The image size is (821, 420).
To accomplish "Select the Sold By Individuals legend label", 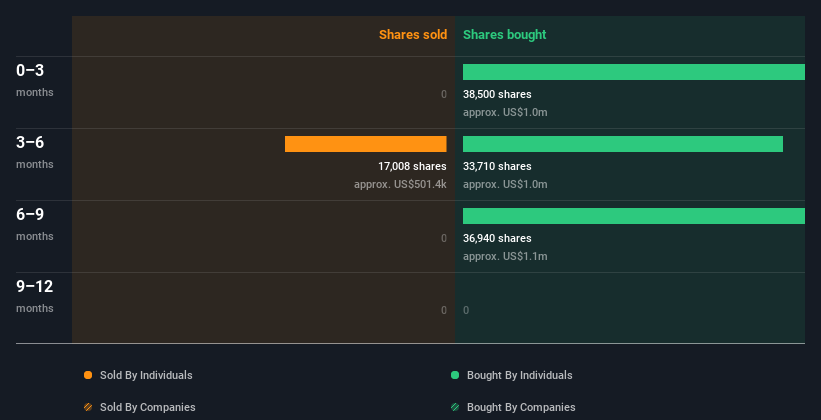I will click(x=146, y=375).
